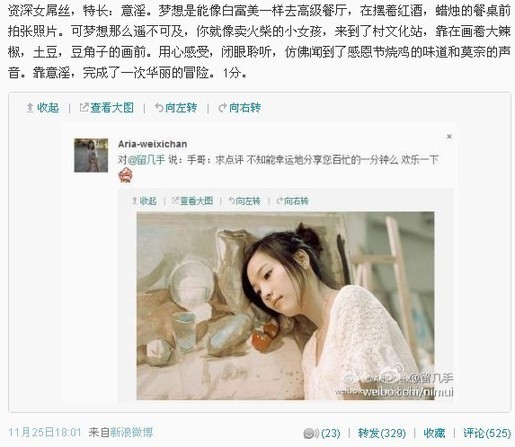This screenshot has width=515, height=447.
Task: Repost via 转发(329)
Action: tap(382, 433)
